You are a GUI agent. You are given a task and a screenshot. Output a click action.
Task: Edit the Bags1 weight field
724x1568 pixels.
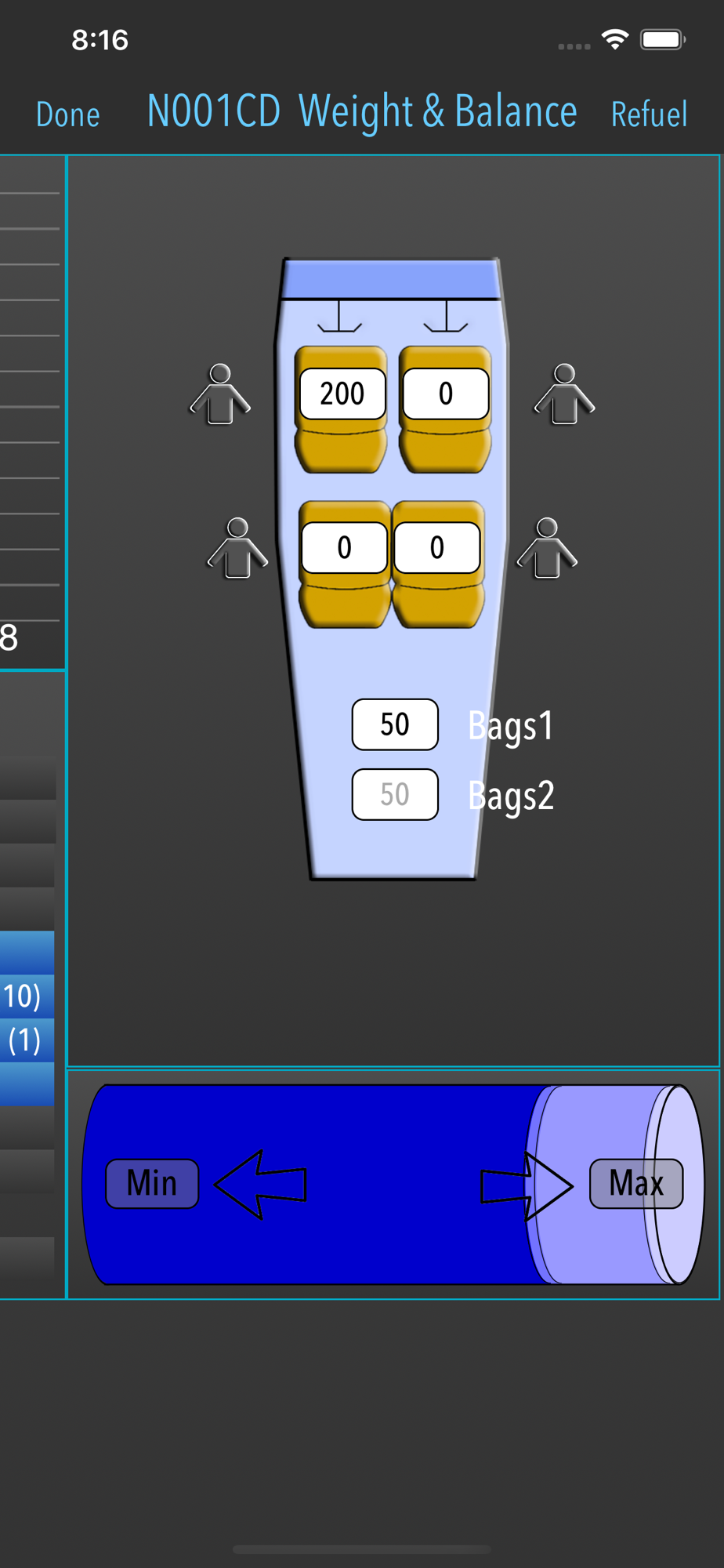(395, 724)
